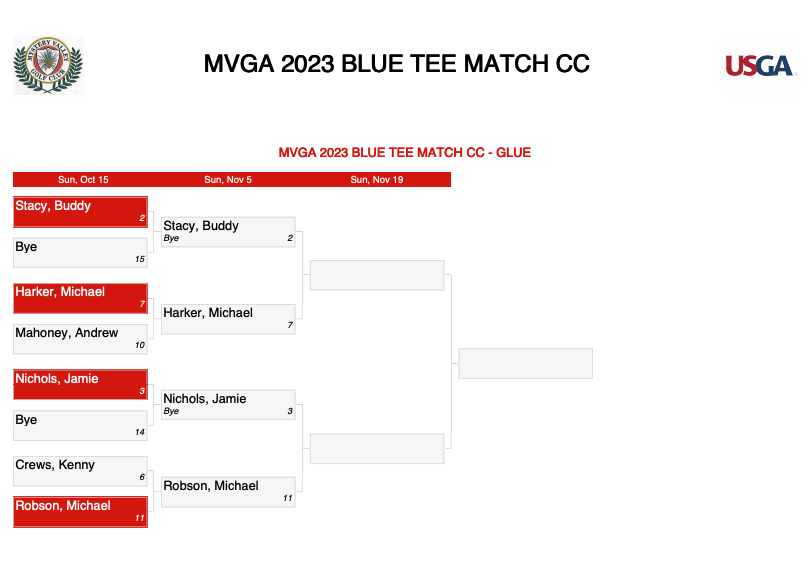808x575 pixels.
Task: Click the Sun, Oct 15 round header
Action: click(x=83, y=179)
